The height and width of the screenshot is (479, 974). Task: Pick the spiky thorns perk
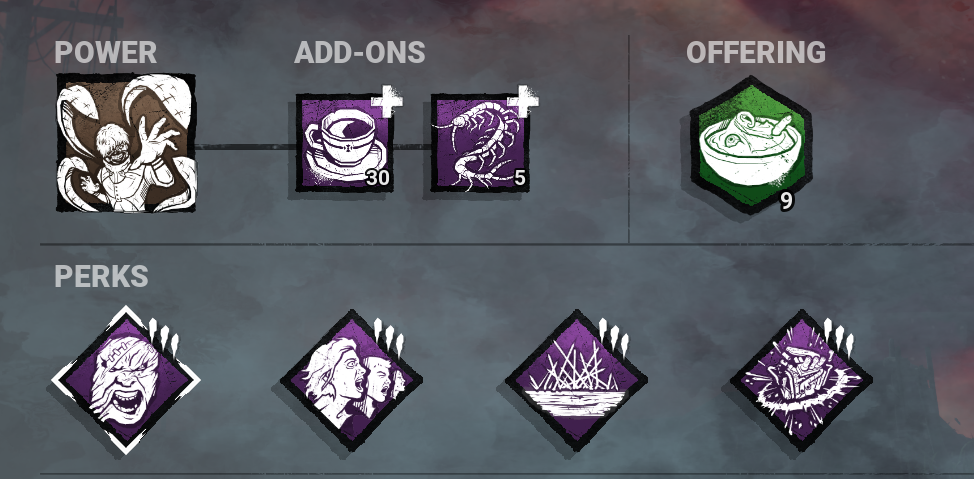(576, 380)
